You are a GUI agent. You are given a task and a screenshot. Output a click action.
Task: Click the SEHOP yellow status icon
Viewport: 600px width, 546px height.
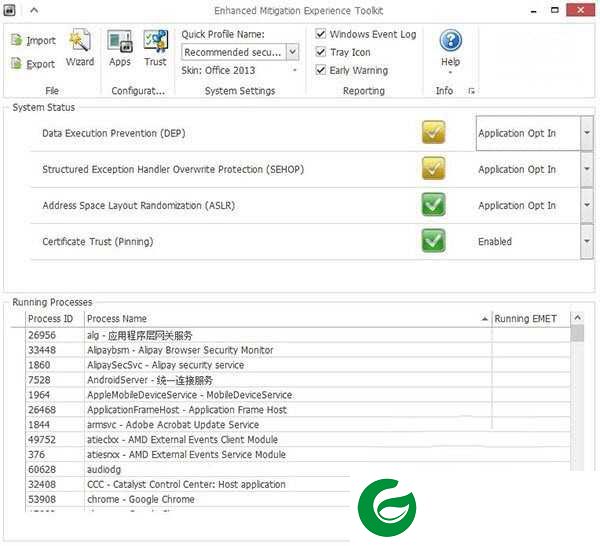coord(434,168)
